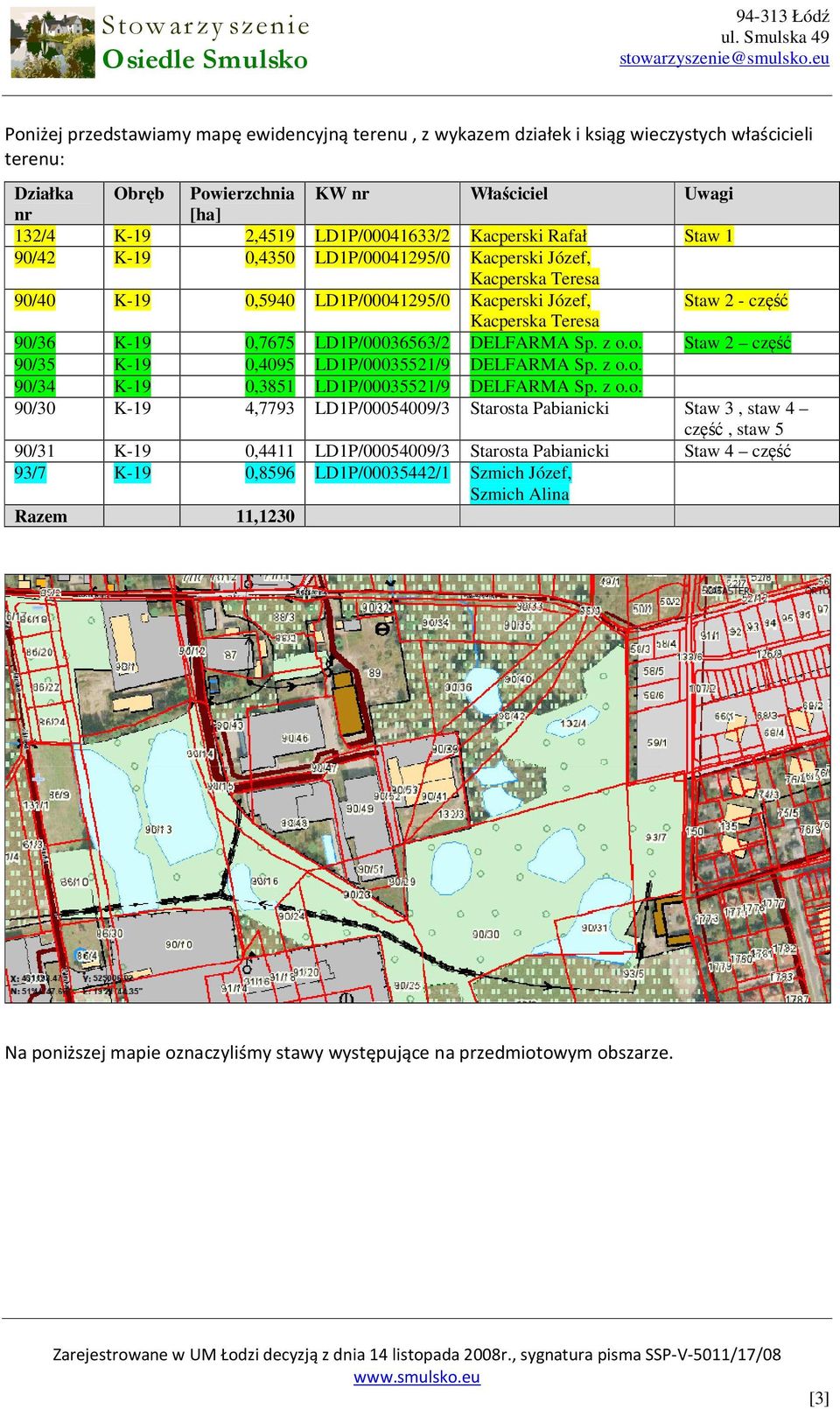
Task: Click the paragraph 'Poniżej przedstawiamy mapę ewidencyjną terenu'
Action: (x=409, y=145)
